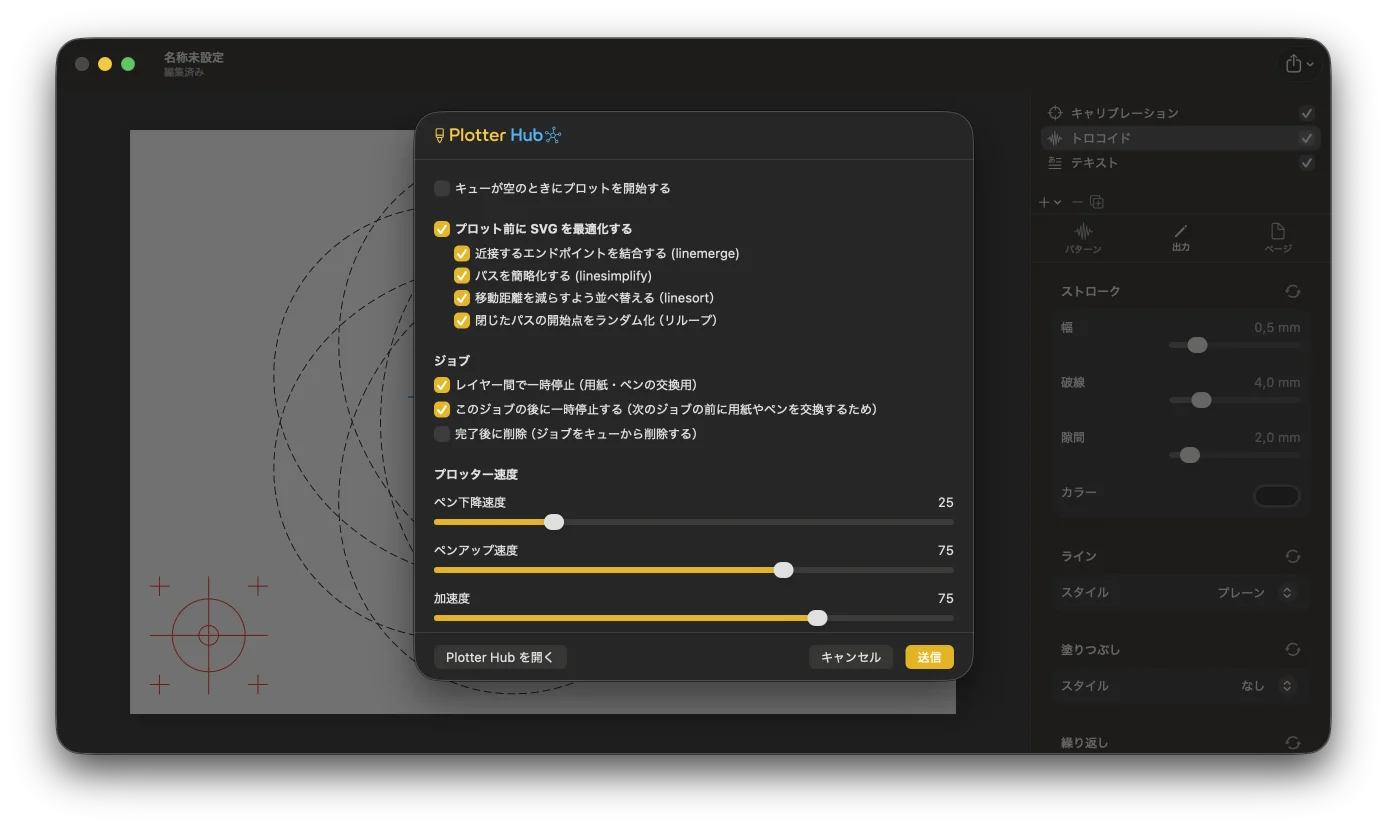Click the 破線 dash length slider
Screen dimensions: 1387x828
tap(1234, 400)
